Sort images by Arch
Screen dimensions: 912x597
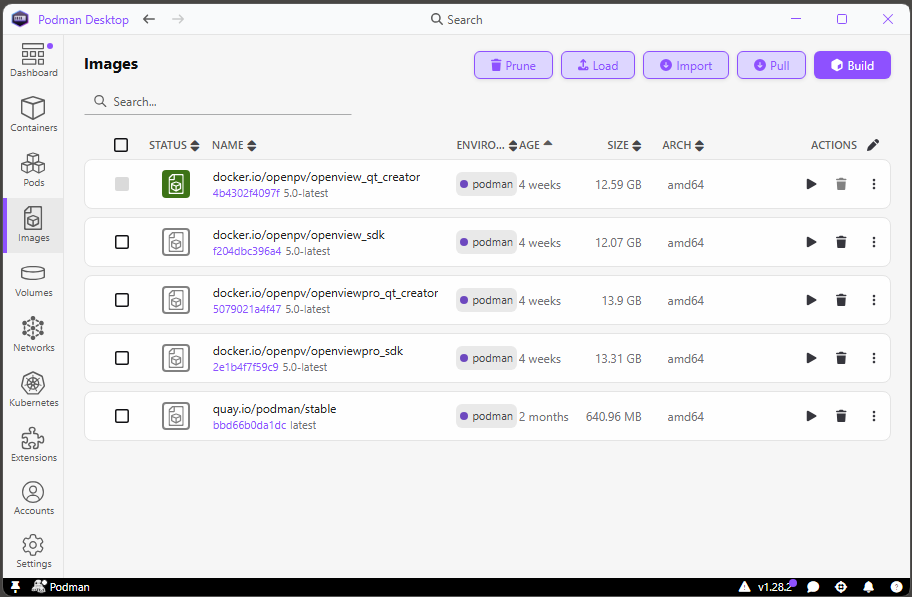pos(683,145)
